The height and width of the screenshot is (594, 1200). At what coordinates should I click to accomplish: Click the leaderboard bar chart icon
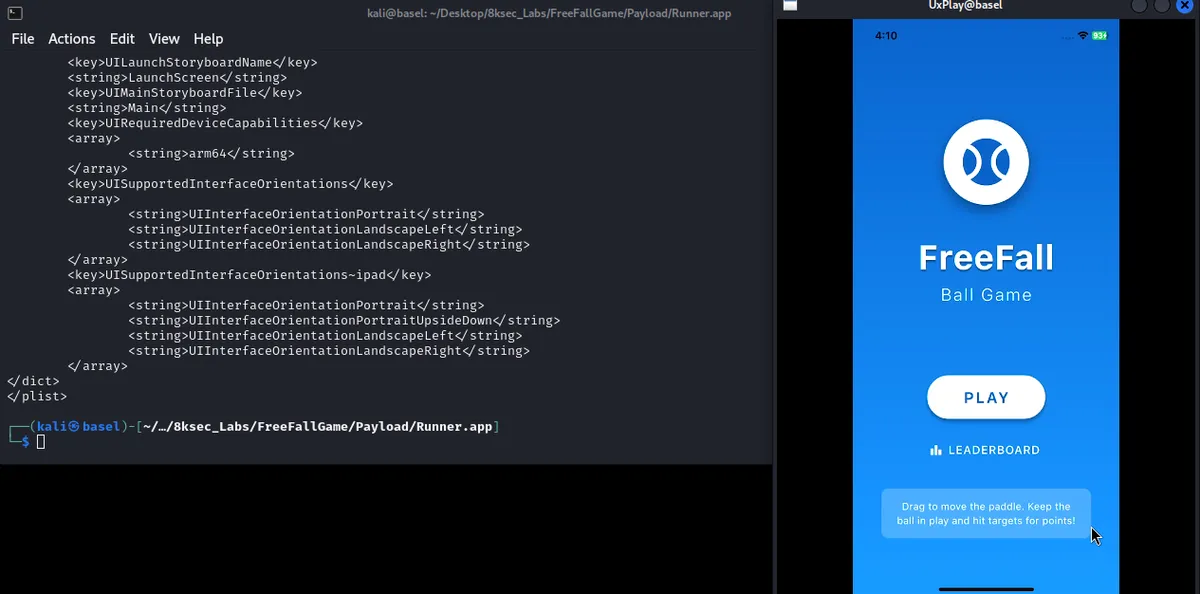click(x=936, y=451)
